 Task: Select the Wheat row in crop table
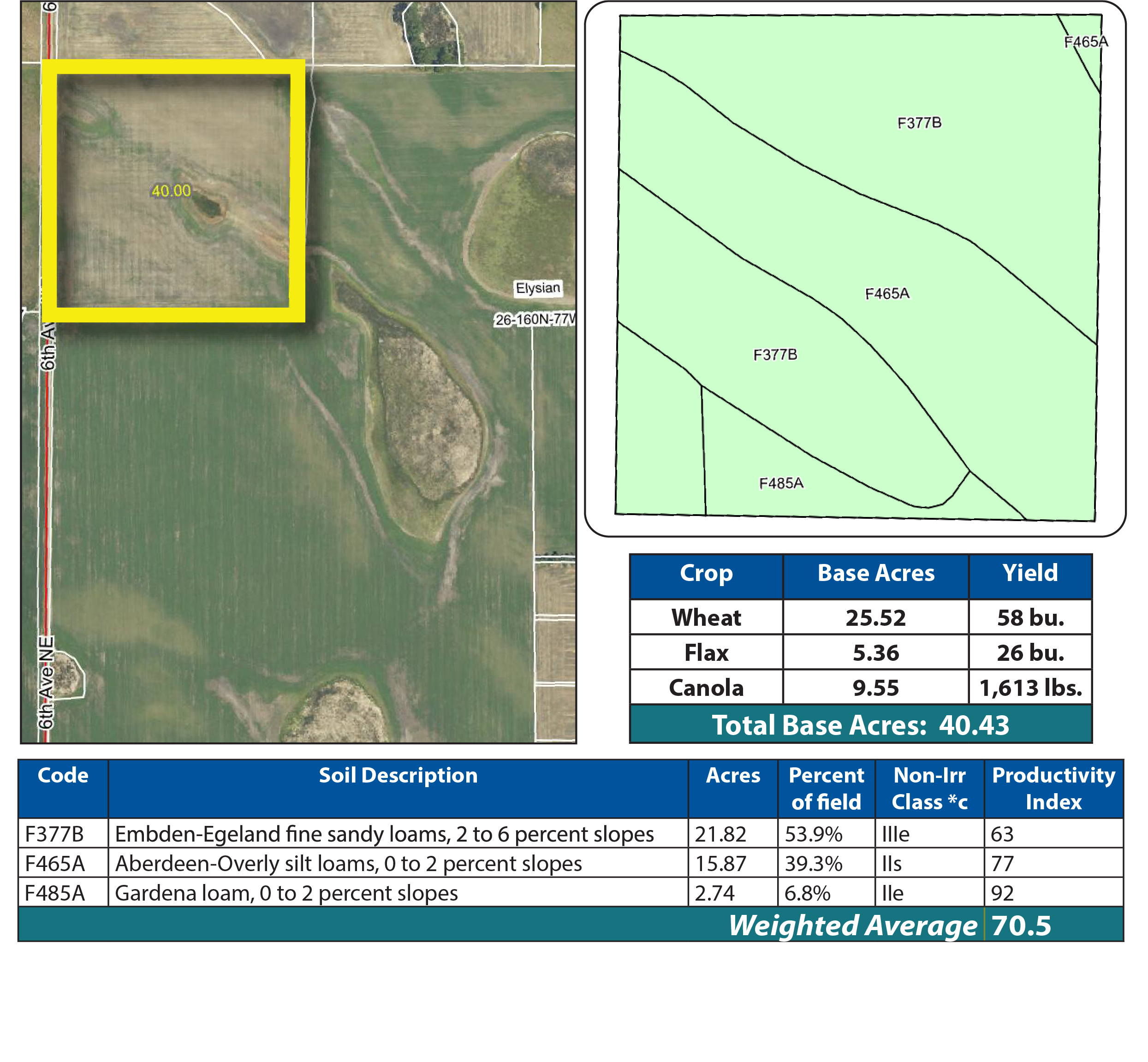click(706, 618)
